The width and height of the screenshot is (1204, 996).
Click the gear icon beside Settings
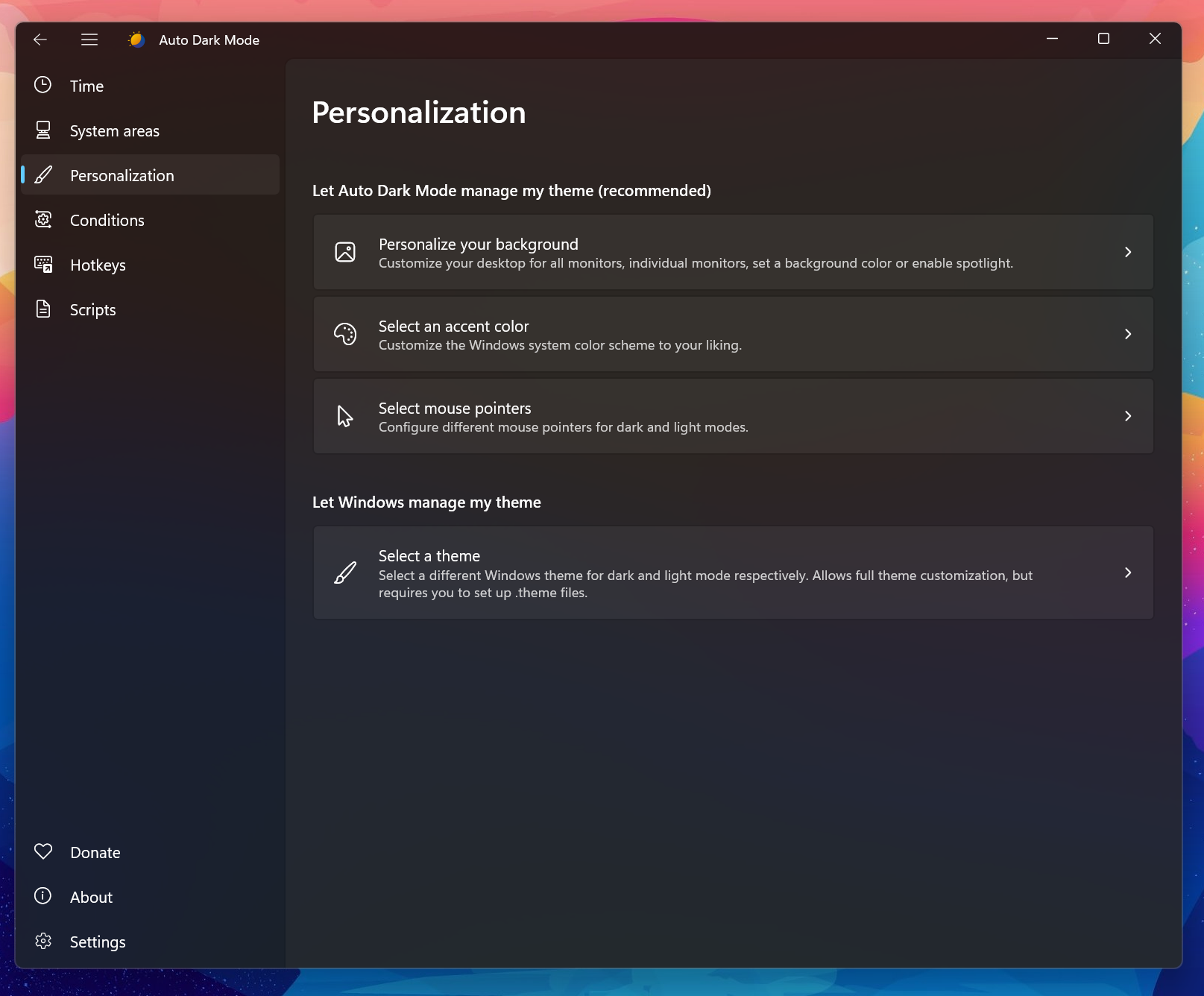(x=43, y=941)
